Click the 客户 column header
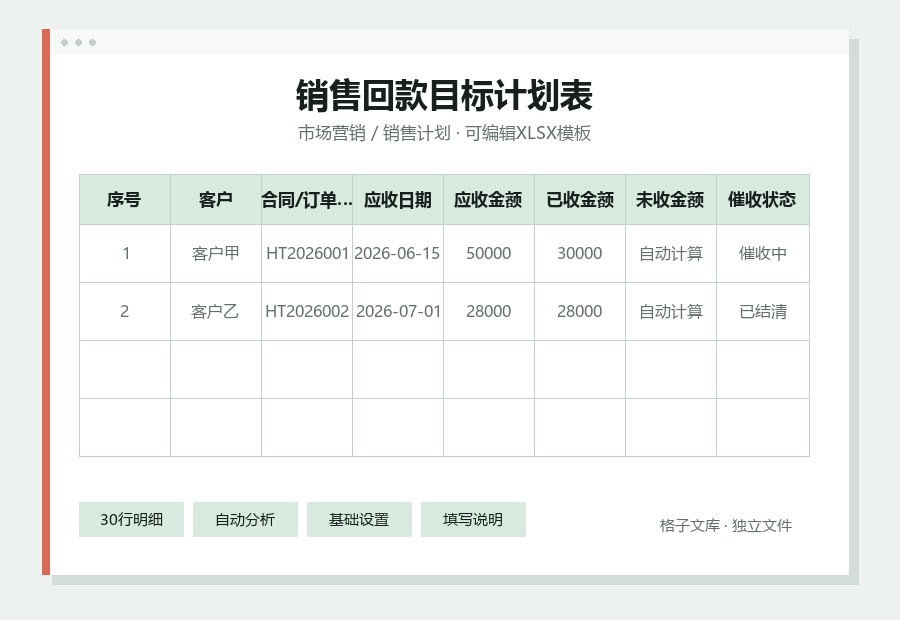 click(216, 200)
